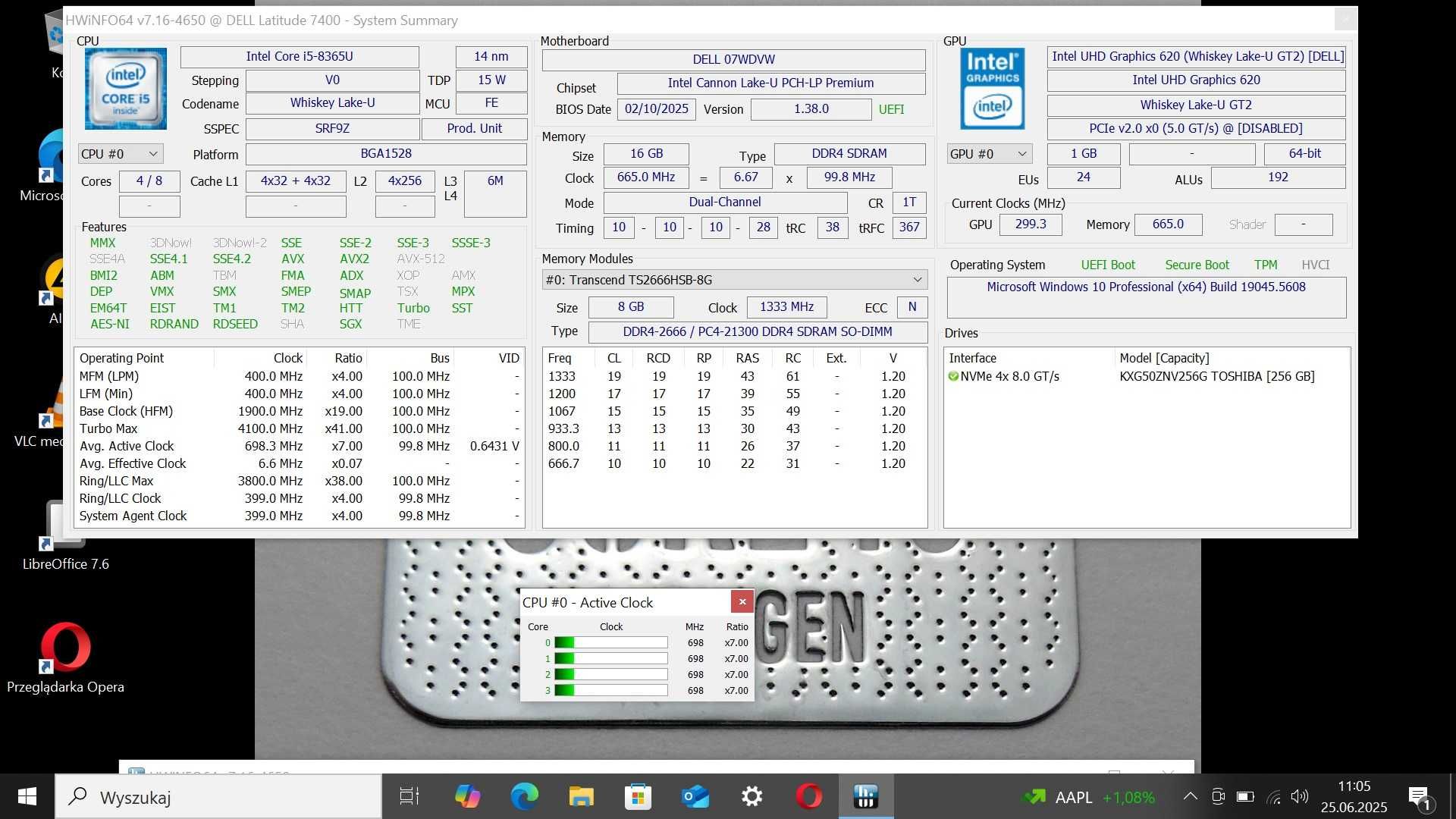Image resolution: width=1456 pixels, height=819 pixels.
Task: Click the volume speaker tray icon
Action: point(1300,796)
